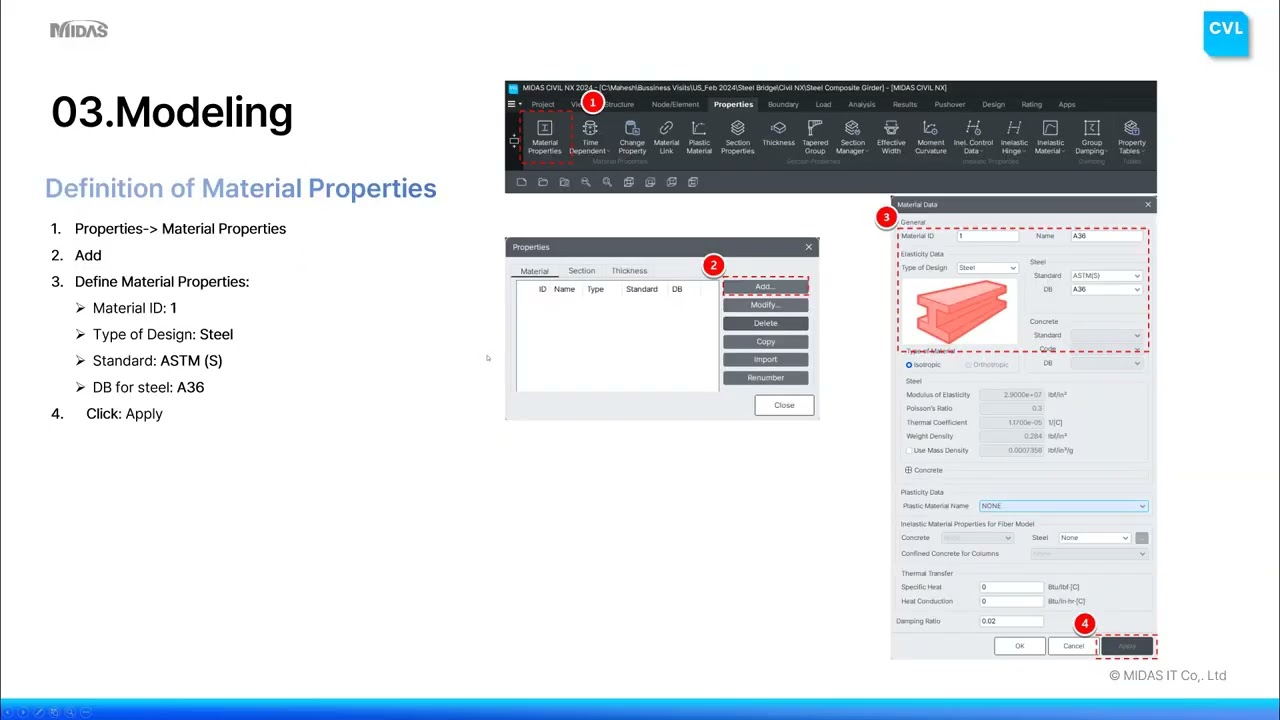Image resolution: width=1280 pixels, height=720 pixels.
Task: Open the Type of Design dropdown
Action: pyautogui.click(x=987, y=268)
